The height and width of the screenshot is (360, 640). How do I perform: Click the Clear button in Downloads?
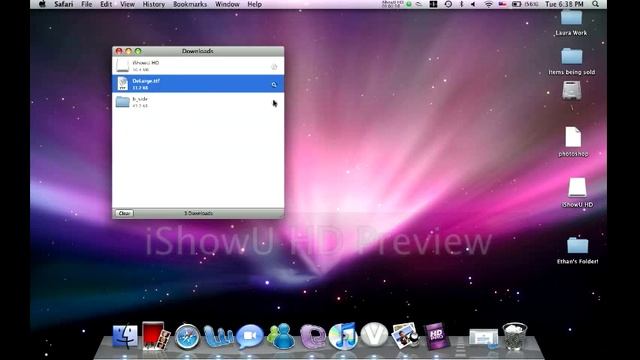pyautogui.click(x=124, y=213)
